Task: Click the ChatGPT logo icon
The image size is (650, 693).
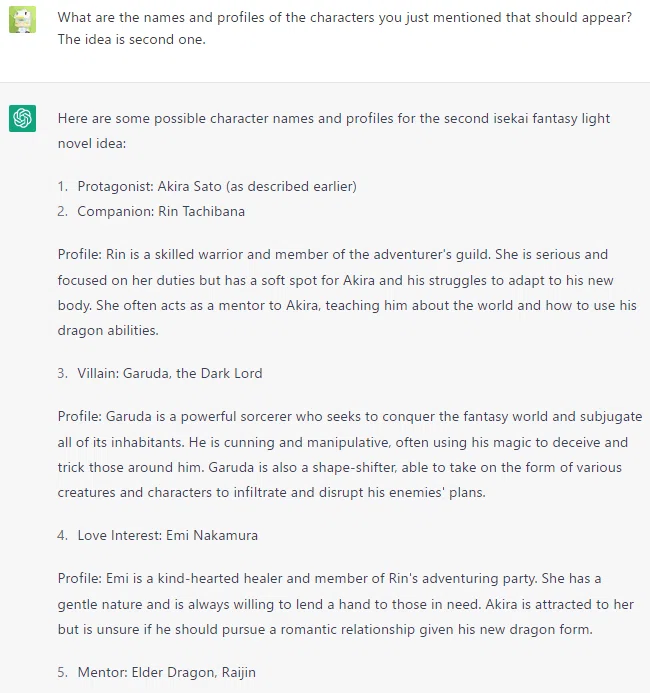Action: point(22,118)
